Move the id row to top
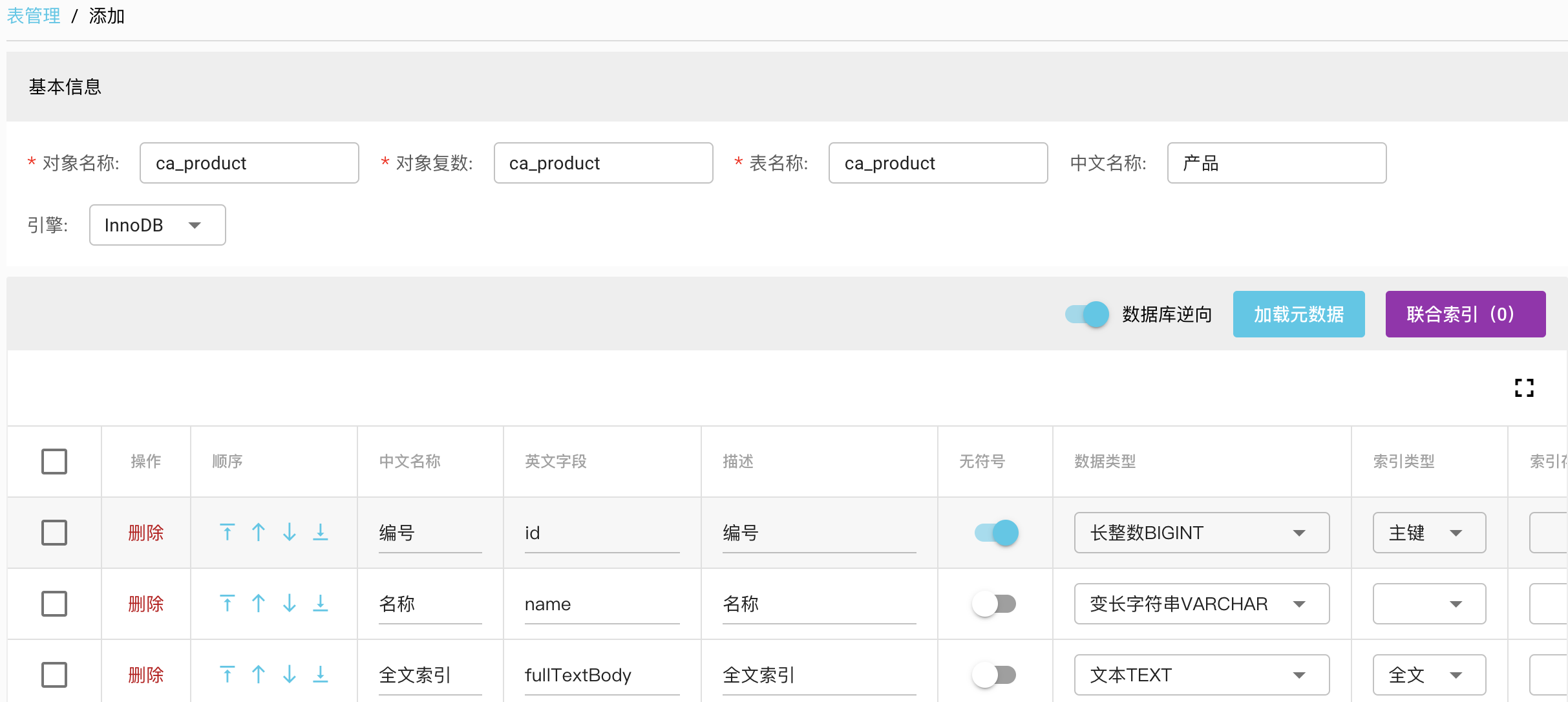Image resolution: width=1568 pixels, height=702 pixels. point(227,532)
